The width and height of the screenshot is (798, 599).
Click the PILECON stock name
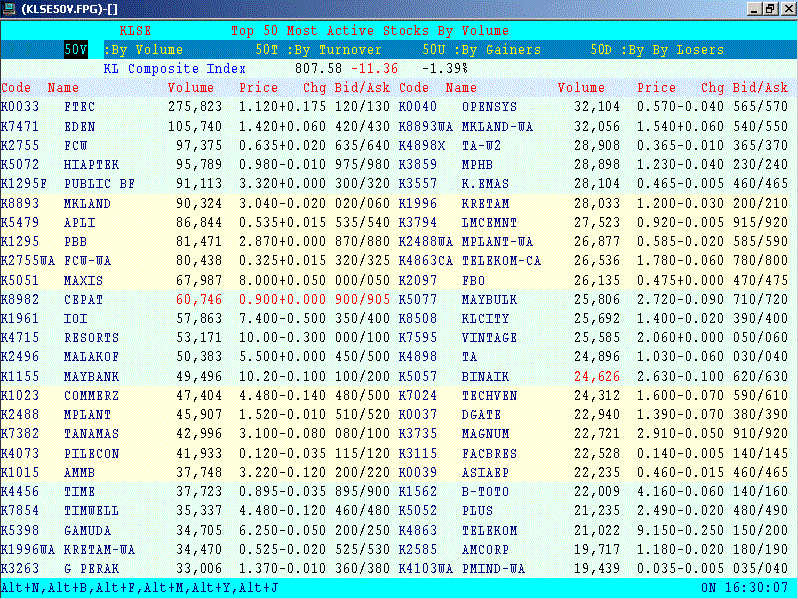tap(92, 453)
